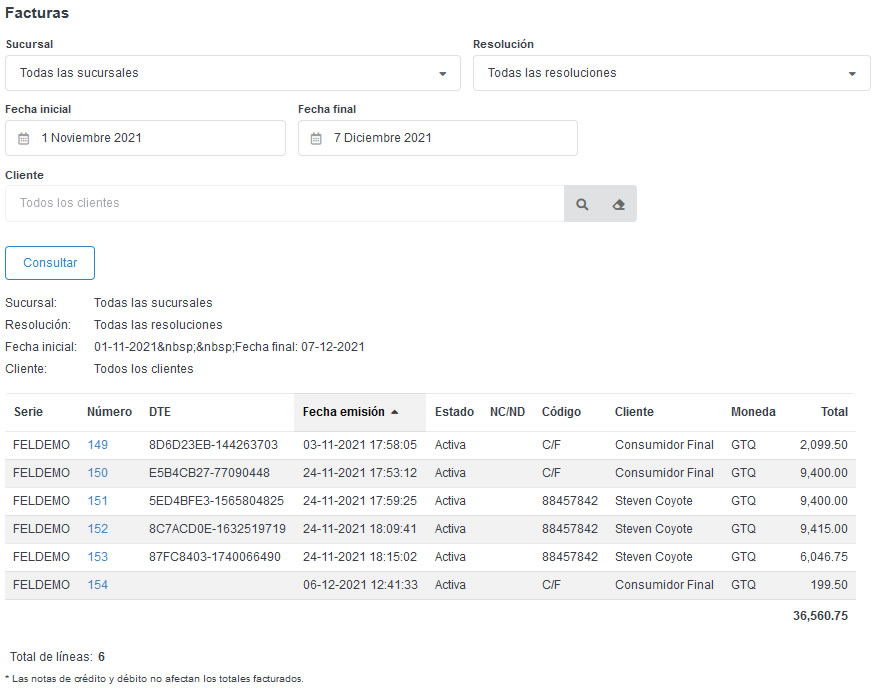
Task: Sort by the Cliente column header
Action: click(634, 412)
